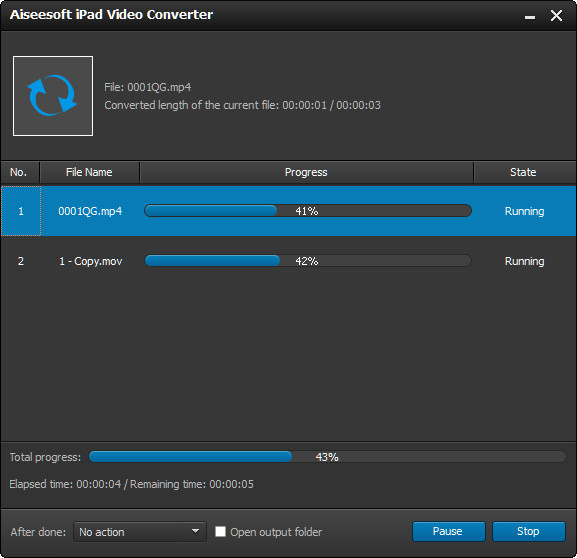Click the converted length text line
Screen dimensions: 577x558
[243, 105]
